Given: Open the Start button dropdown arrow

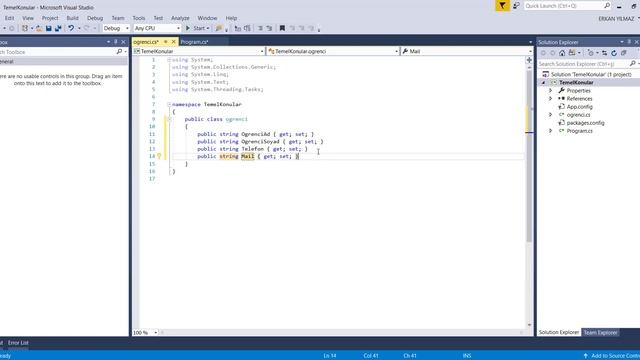Looking at the screenshot, I should point(208,28).
